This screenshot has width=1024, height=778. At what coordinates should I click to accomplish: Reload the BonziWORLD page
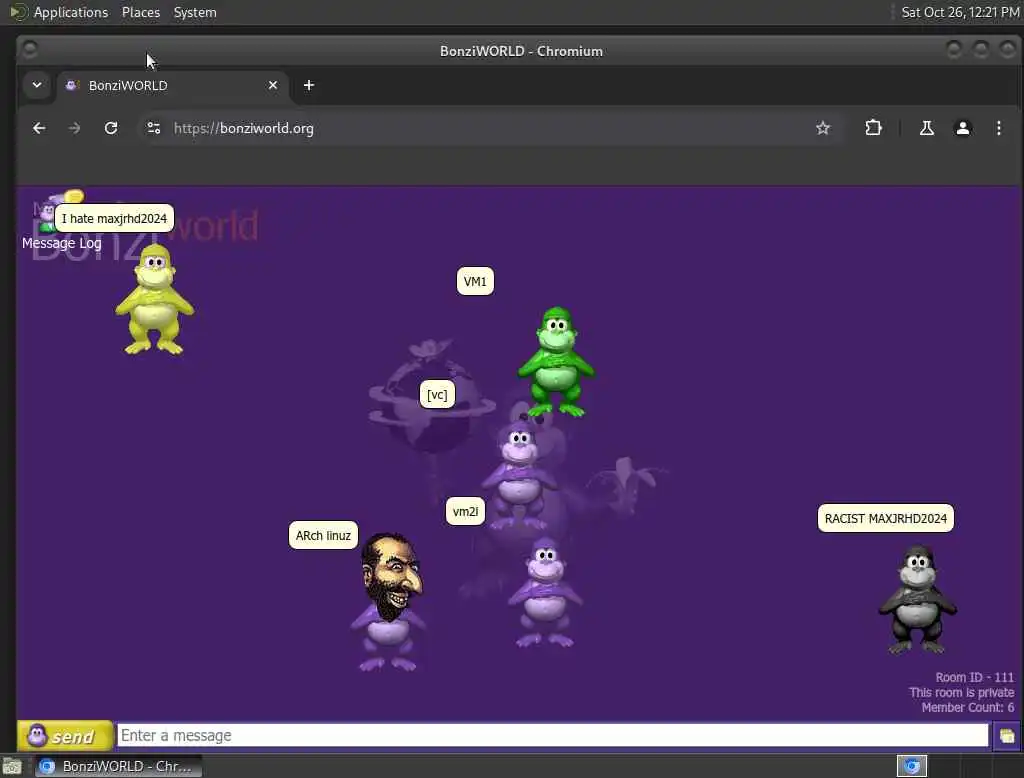(x=111, y=128)
